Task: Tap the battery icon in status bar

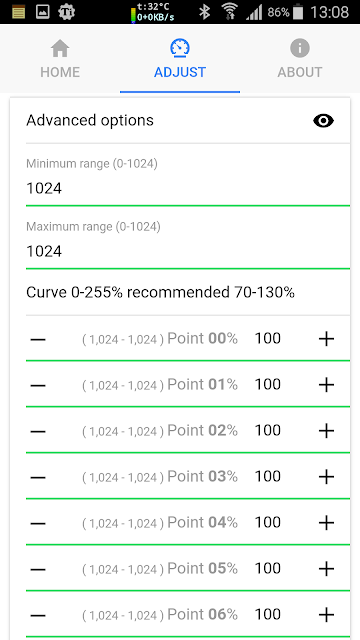Action: click(x=298, y=12)
